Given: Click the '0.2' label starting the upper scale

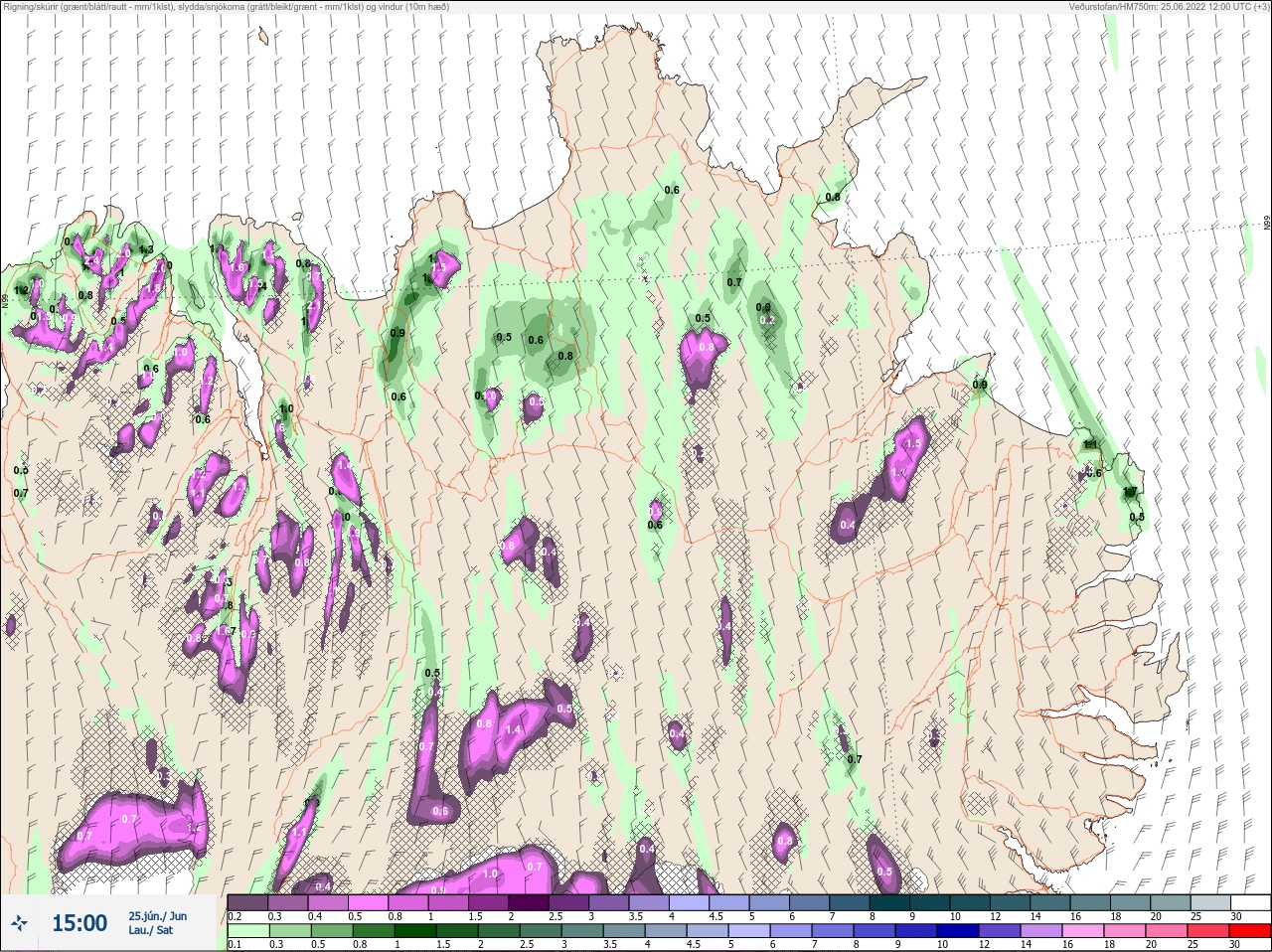Looking at the screenshot, I should pyautogui.click(x=235, y=916).
